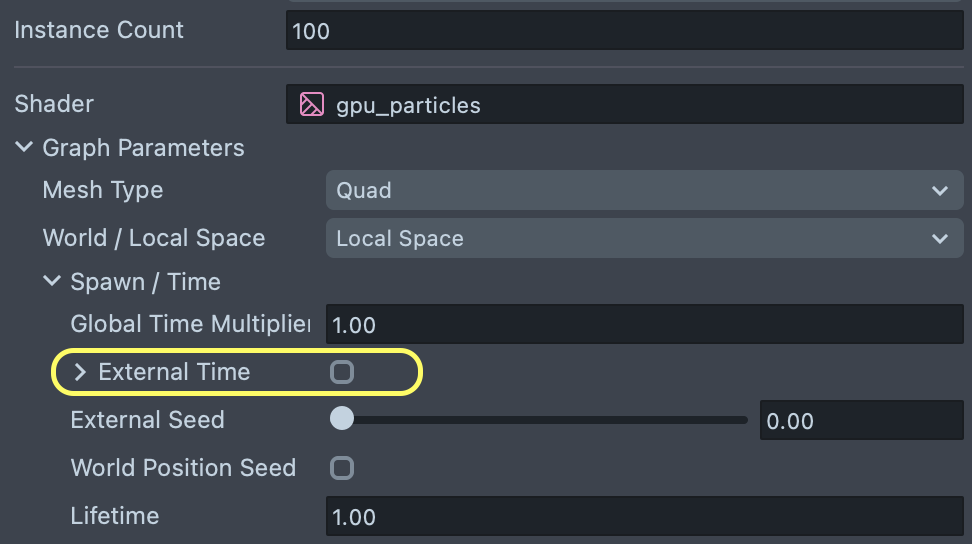Viewport: 972px width, 544px height.
Task: Click the Instance Count input field
Action: click(x=625, y=30)
